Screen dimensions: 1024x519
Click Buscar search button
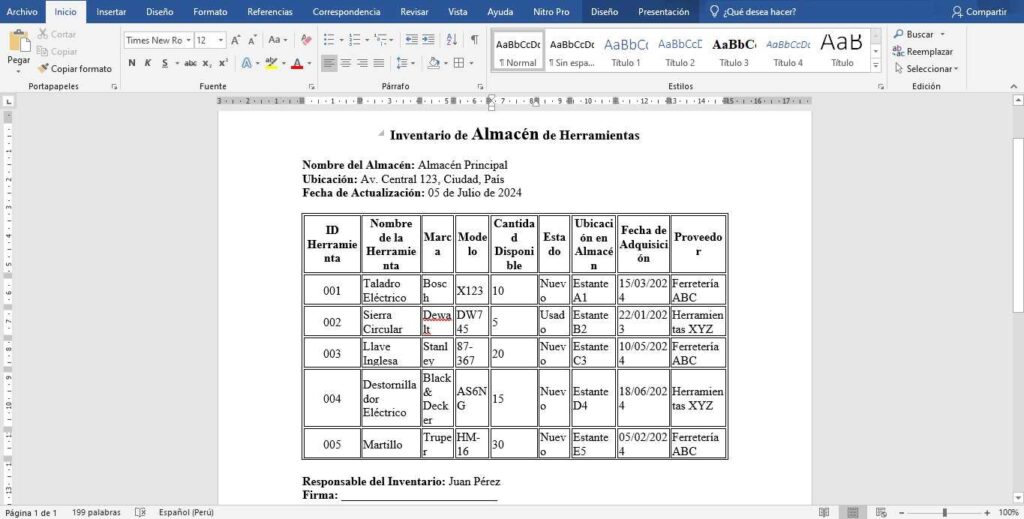(914, 34)
